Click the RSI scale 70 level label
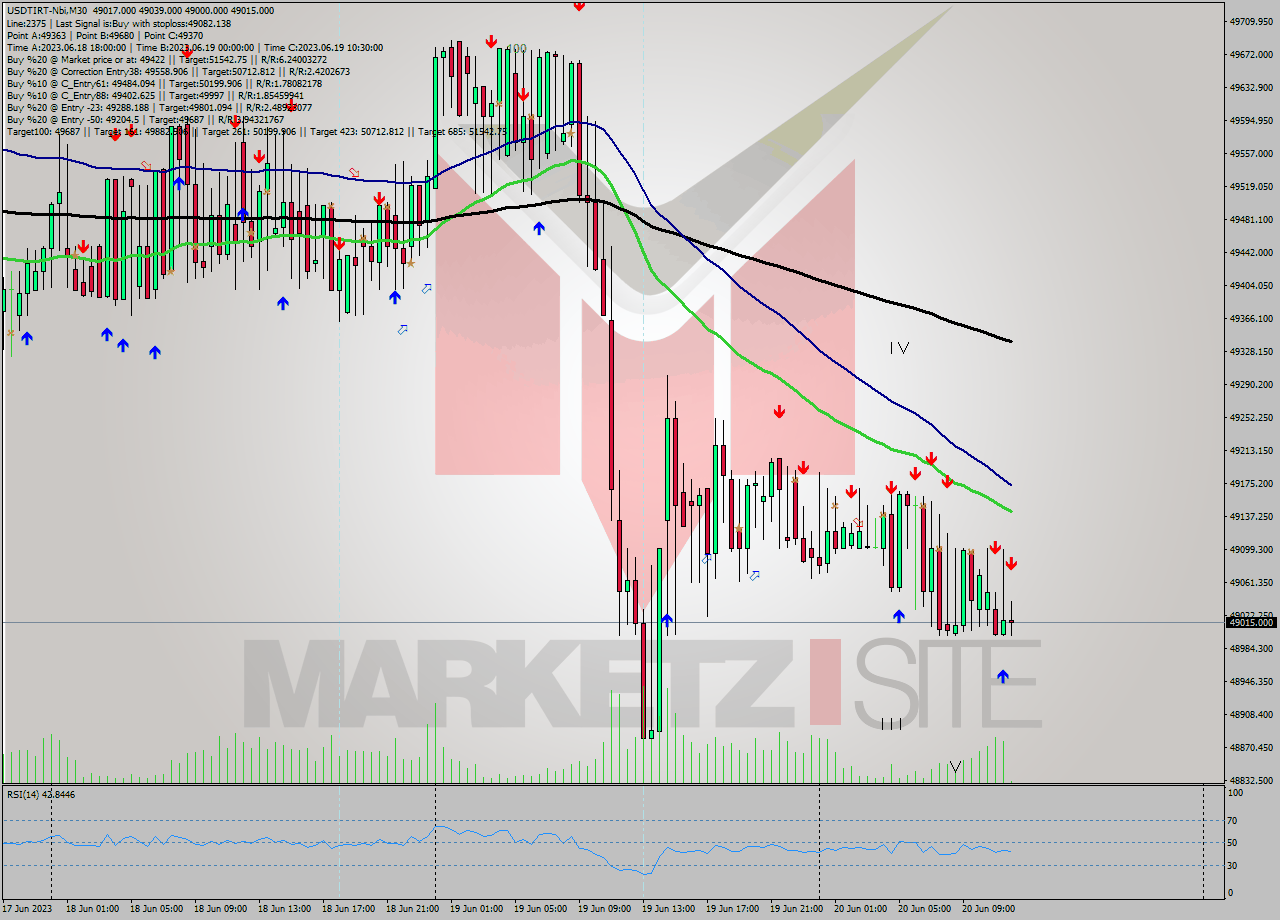1280x920 pixels. pyautogui.click(x=1234, y=820)
